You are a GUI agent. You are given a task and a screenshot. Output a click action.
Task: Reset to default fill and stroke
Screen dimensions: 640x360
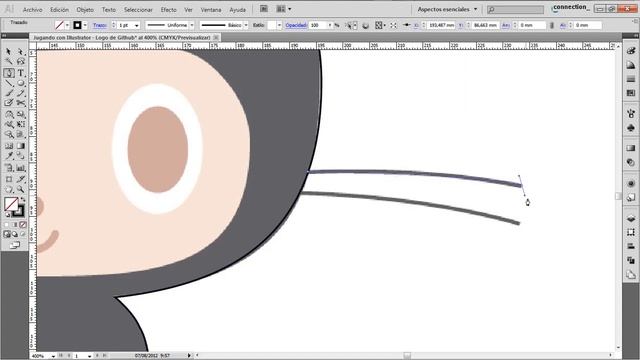tap(8, 214)
